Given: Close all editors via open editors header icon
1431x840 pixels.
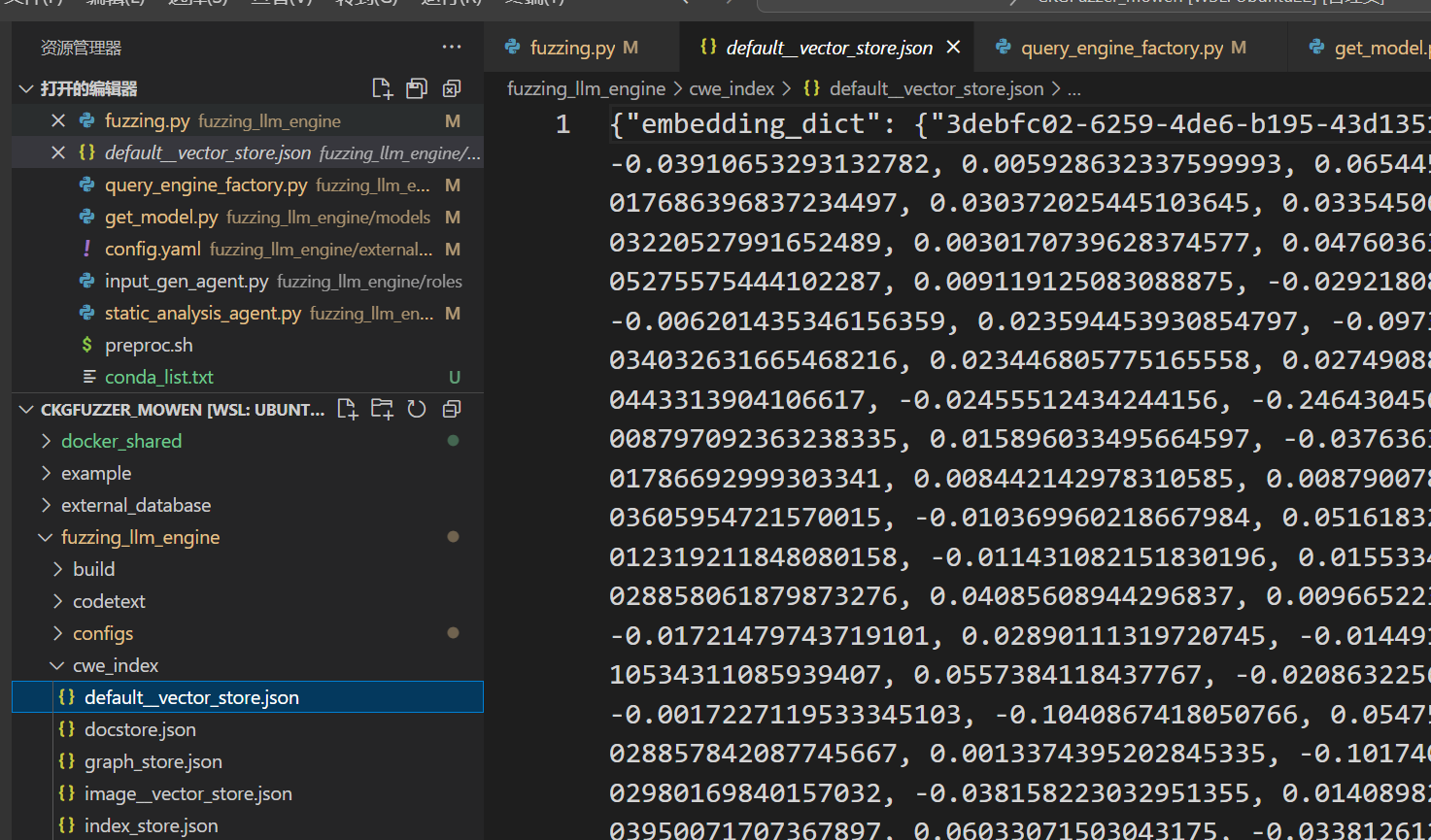Looking at the screenshot, I should pyautogui.click(x=452, y=89).
